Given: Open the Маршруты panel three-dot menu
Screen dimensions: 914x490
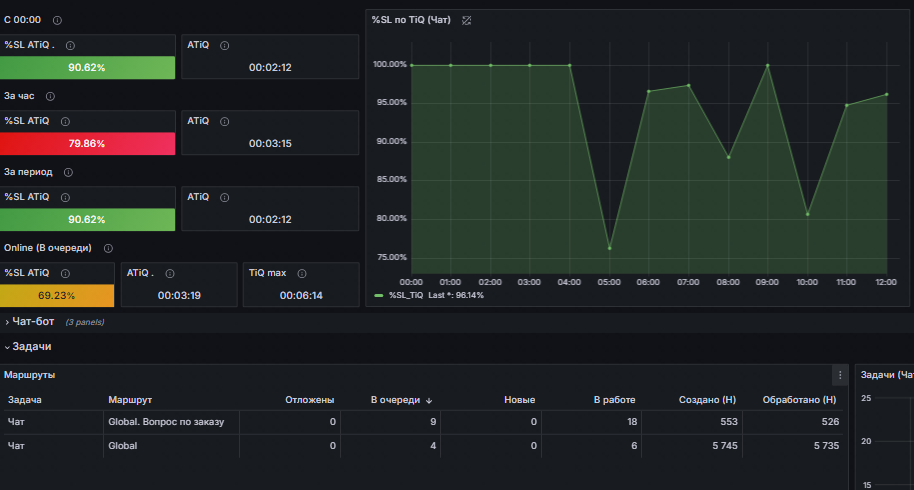Looking at the screenshot, I should pos(840,375).
